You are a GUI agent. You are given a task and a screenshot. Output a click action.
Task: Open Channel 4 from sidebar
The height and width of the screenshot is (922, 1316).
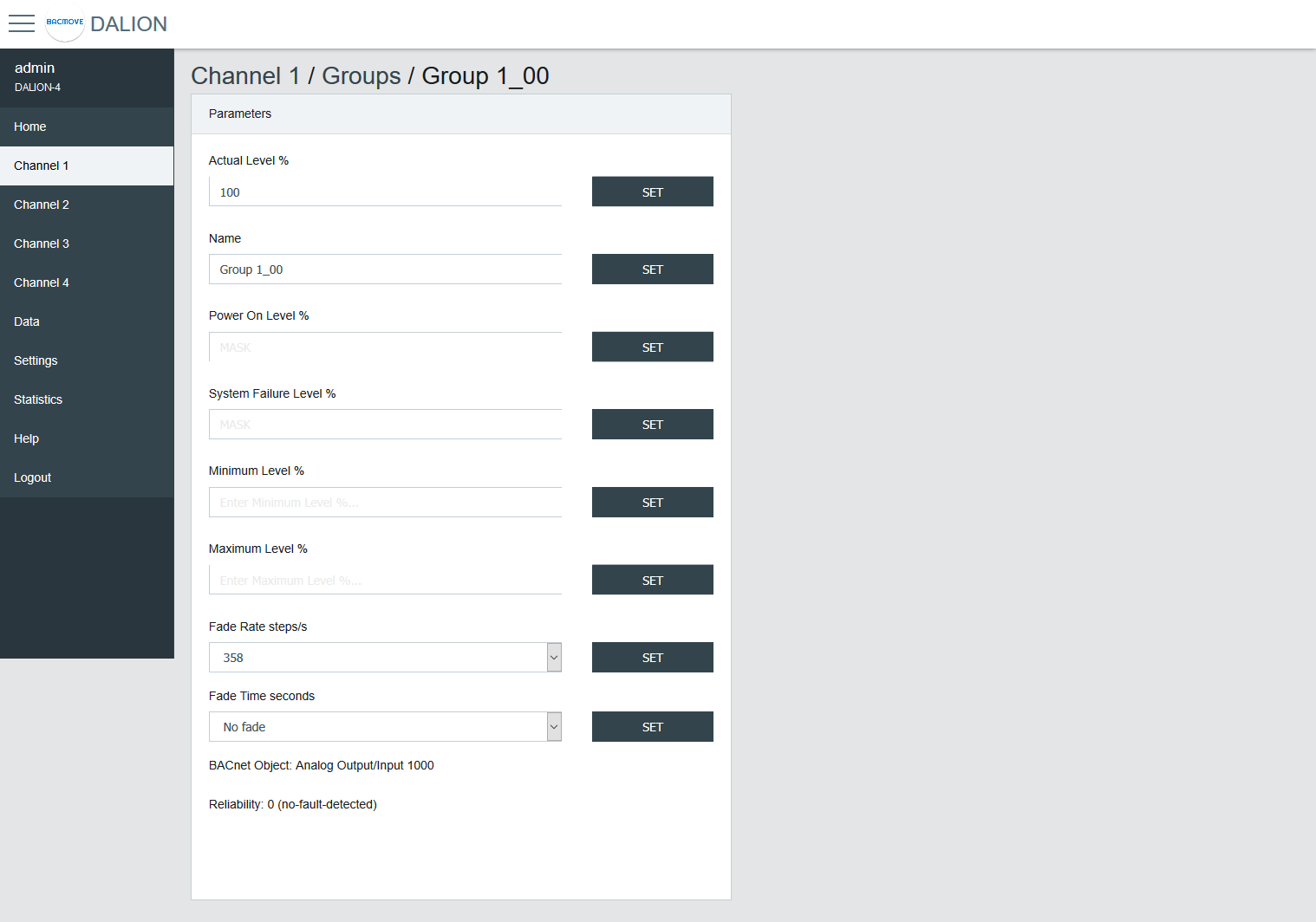point(42,282)
